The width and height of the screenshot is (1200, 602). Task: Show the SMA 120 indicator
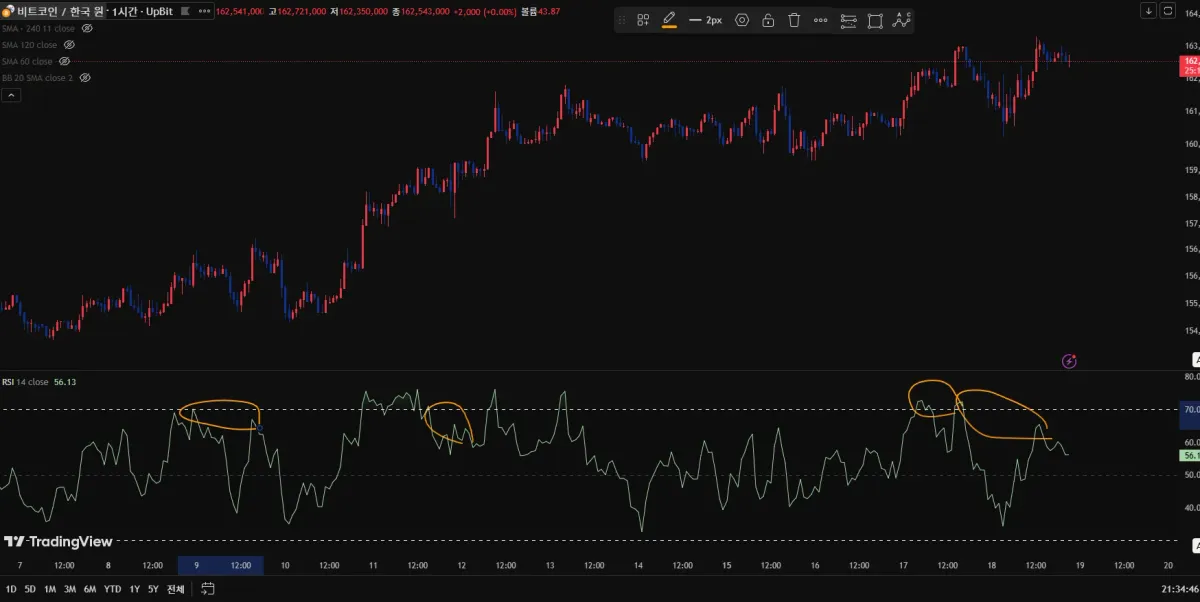(x=70, y=45)
